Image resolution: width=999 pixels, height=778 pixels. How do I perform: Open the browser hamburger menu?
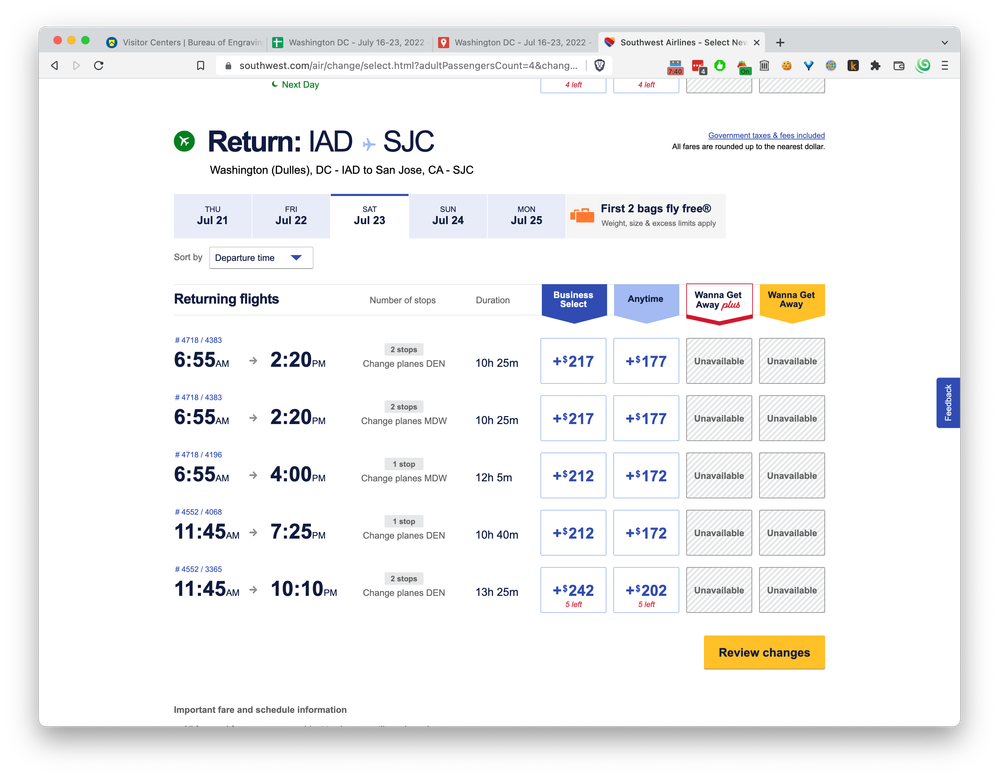(x=945, y=65)
